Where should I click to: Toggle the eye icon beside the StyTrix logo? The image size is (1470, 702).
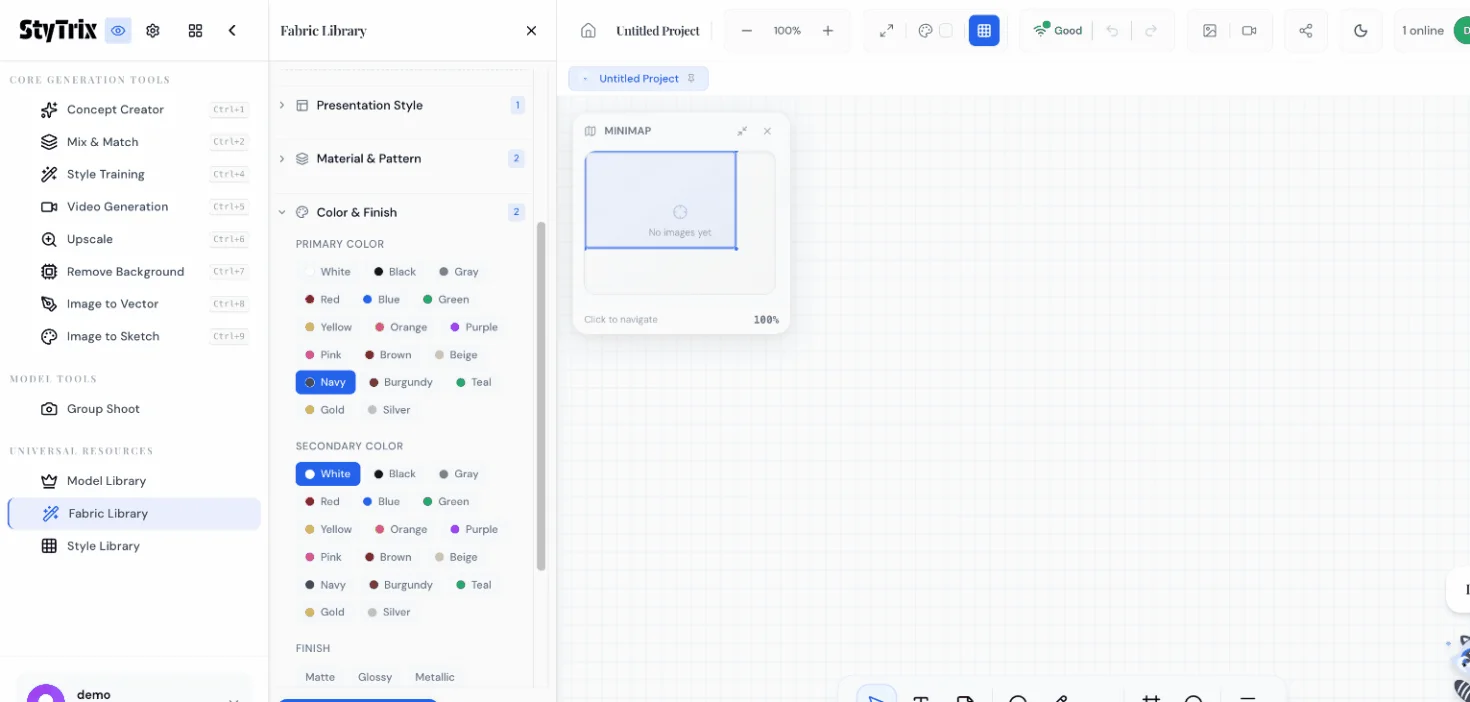pyautogui.click(x=118, y=31)
